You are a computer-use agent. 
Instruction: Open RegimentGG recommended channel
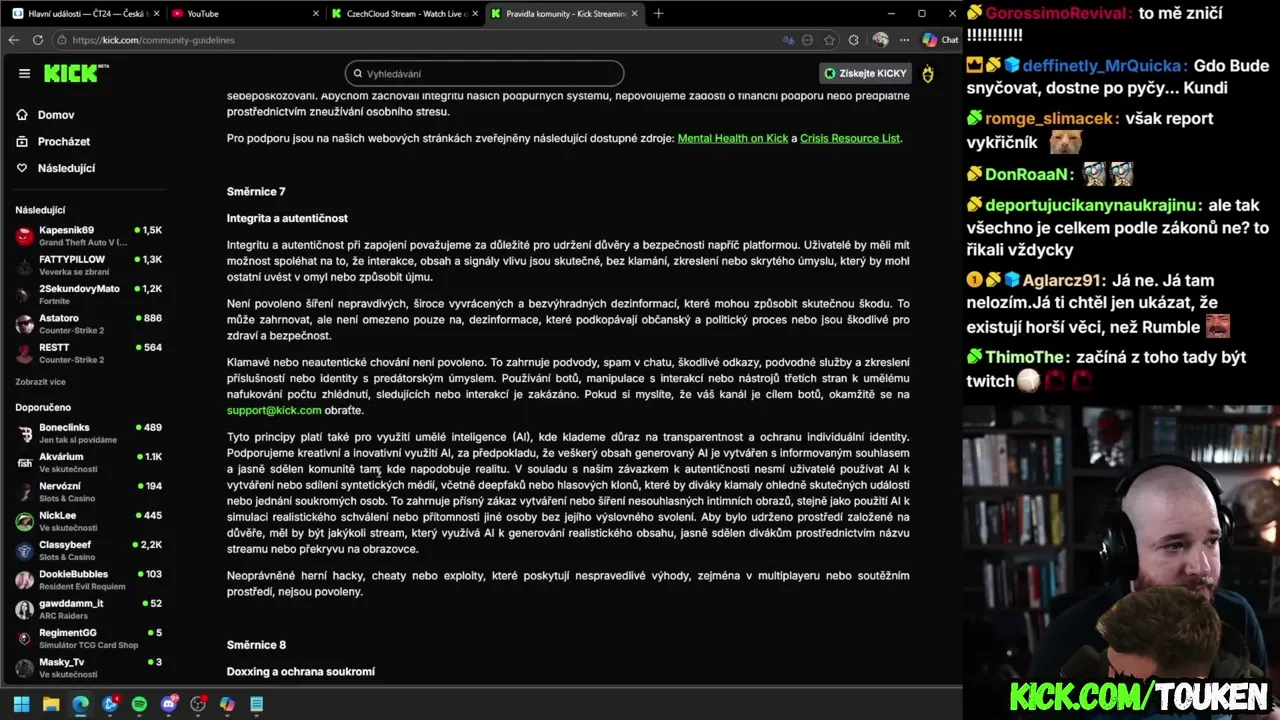pos(88,638)
